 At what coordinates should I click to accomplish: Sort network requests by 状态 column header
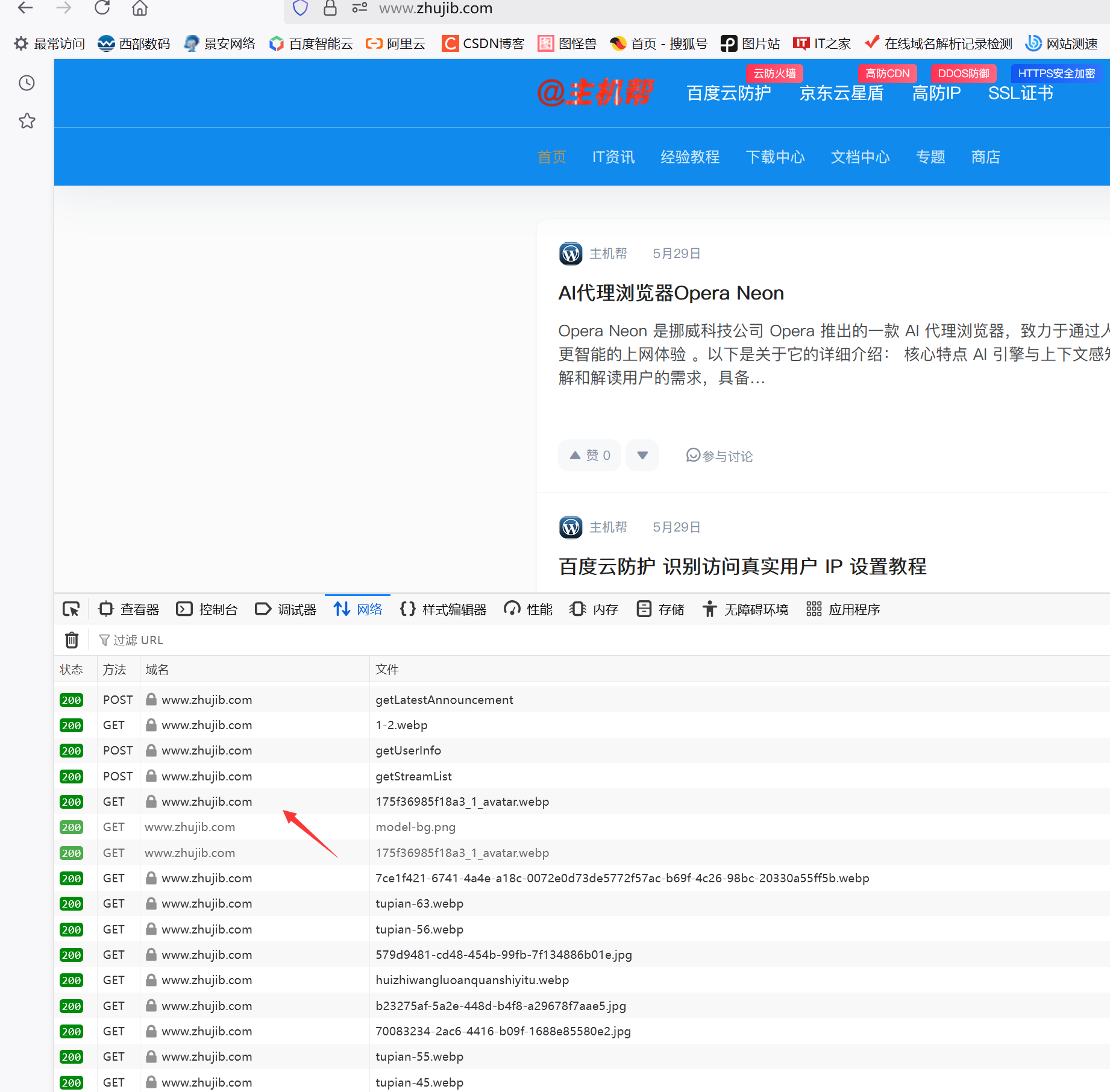click(x=71, y=670)
